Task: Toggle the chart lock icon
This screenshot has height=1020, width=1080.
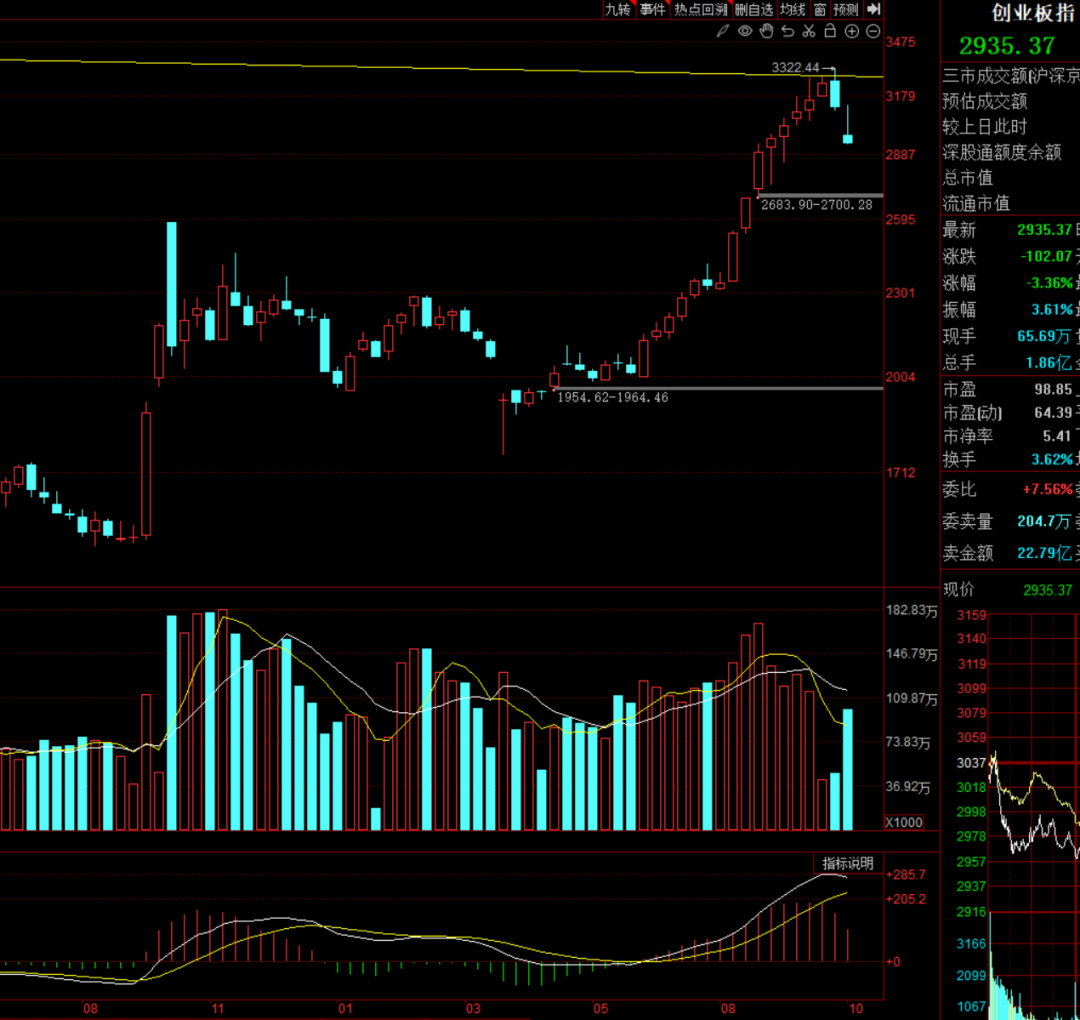Action: 830,31
